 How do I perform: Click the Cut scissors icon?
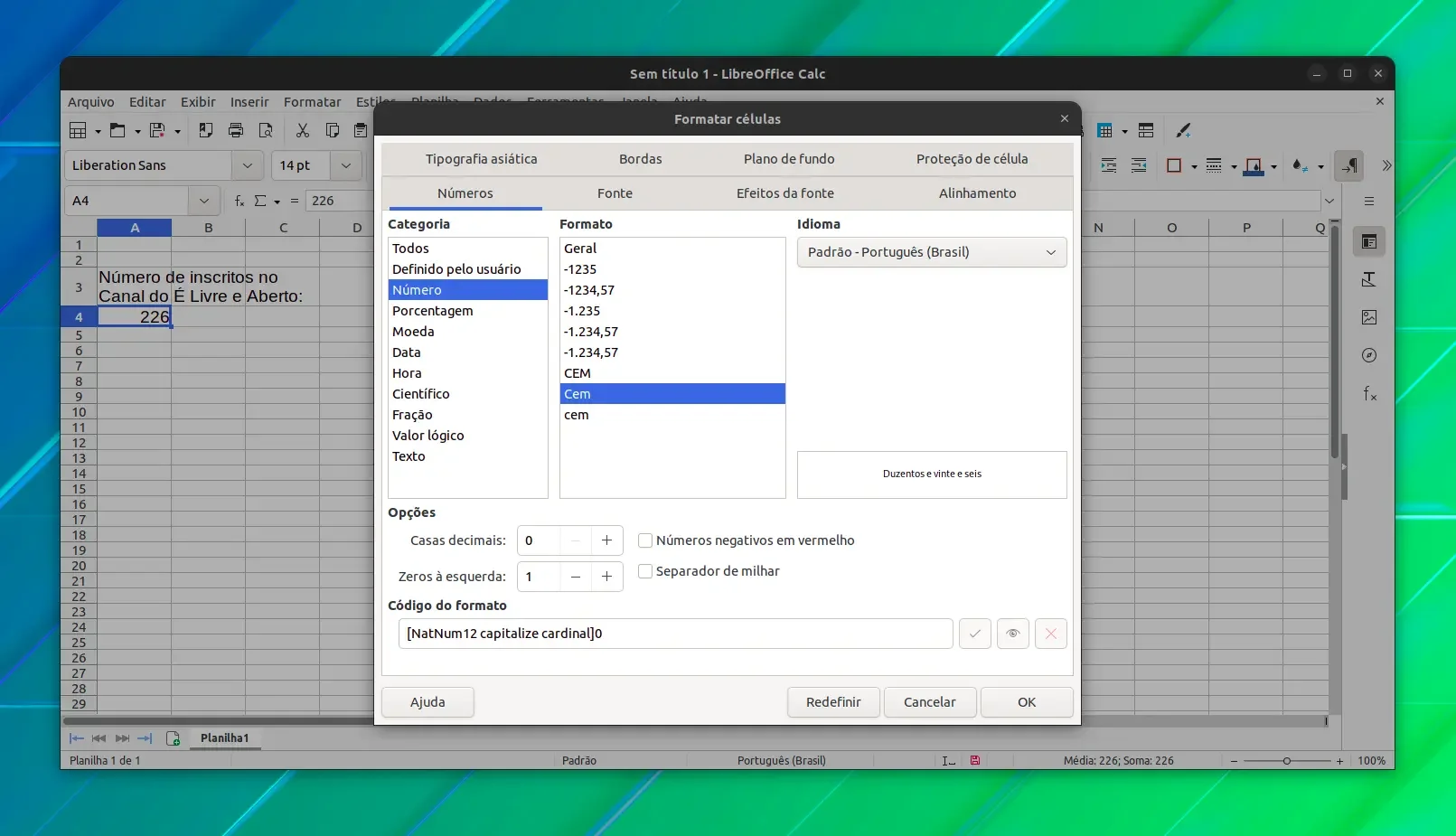[303, 130]
